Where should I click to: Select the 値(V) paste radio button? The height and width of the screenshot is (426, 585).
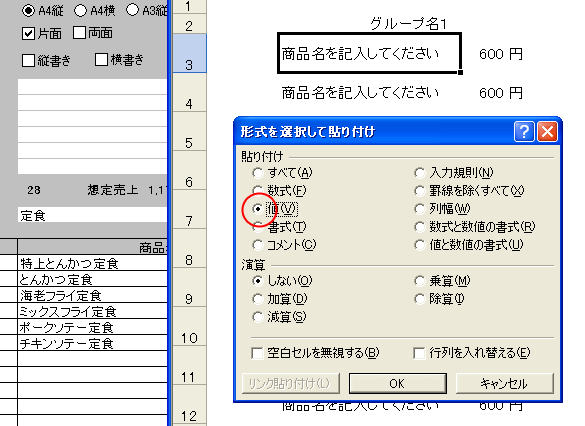tap(257, 209)
